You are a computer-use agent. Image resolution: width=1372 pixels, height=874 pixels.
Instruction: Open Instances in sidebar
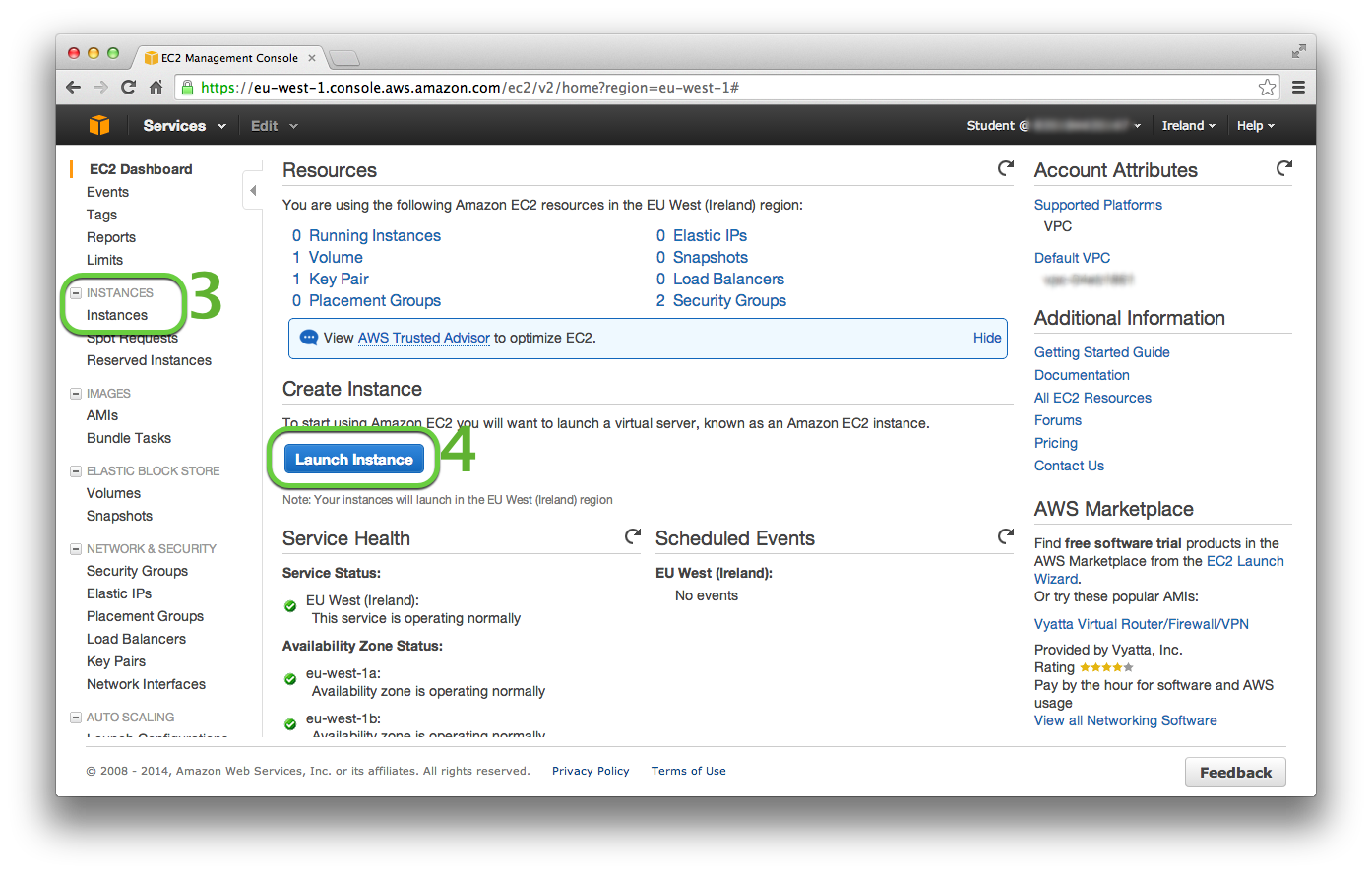(x=117, y=315)
